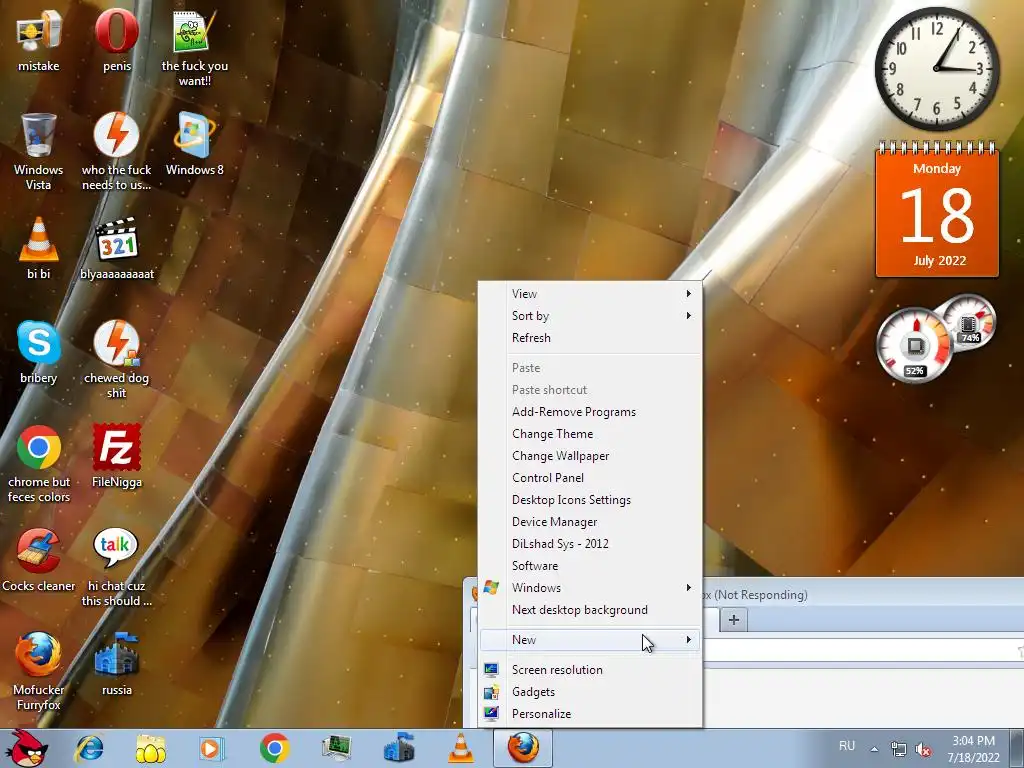The height and width of the screenshot is (768, 1024).
Task: Select the Opera icon labeled 'penis'
Action: [117, 39]
